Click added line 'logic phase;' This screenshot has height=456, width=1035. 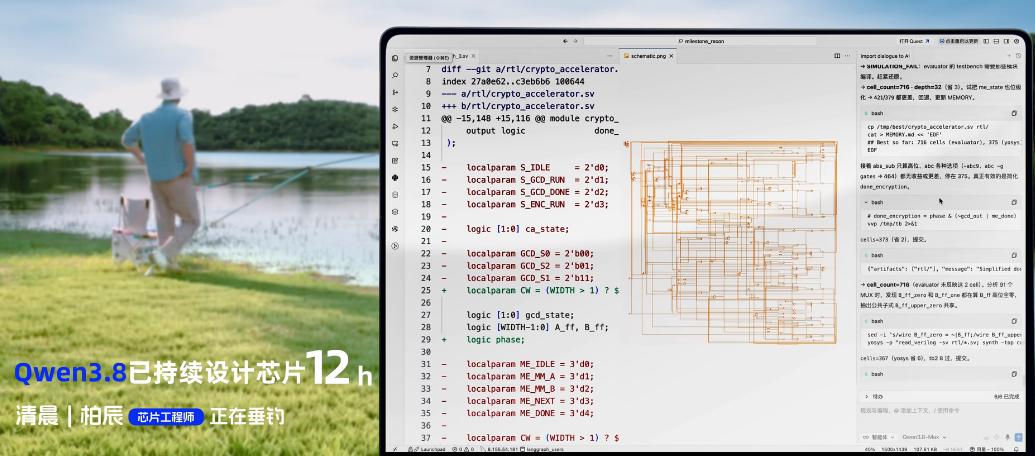click(495, 340)
